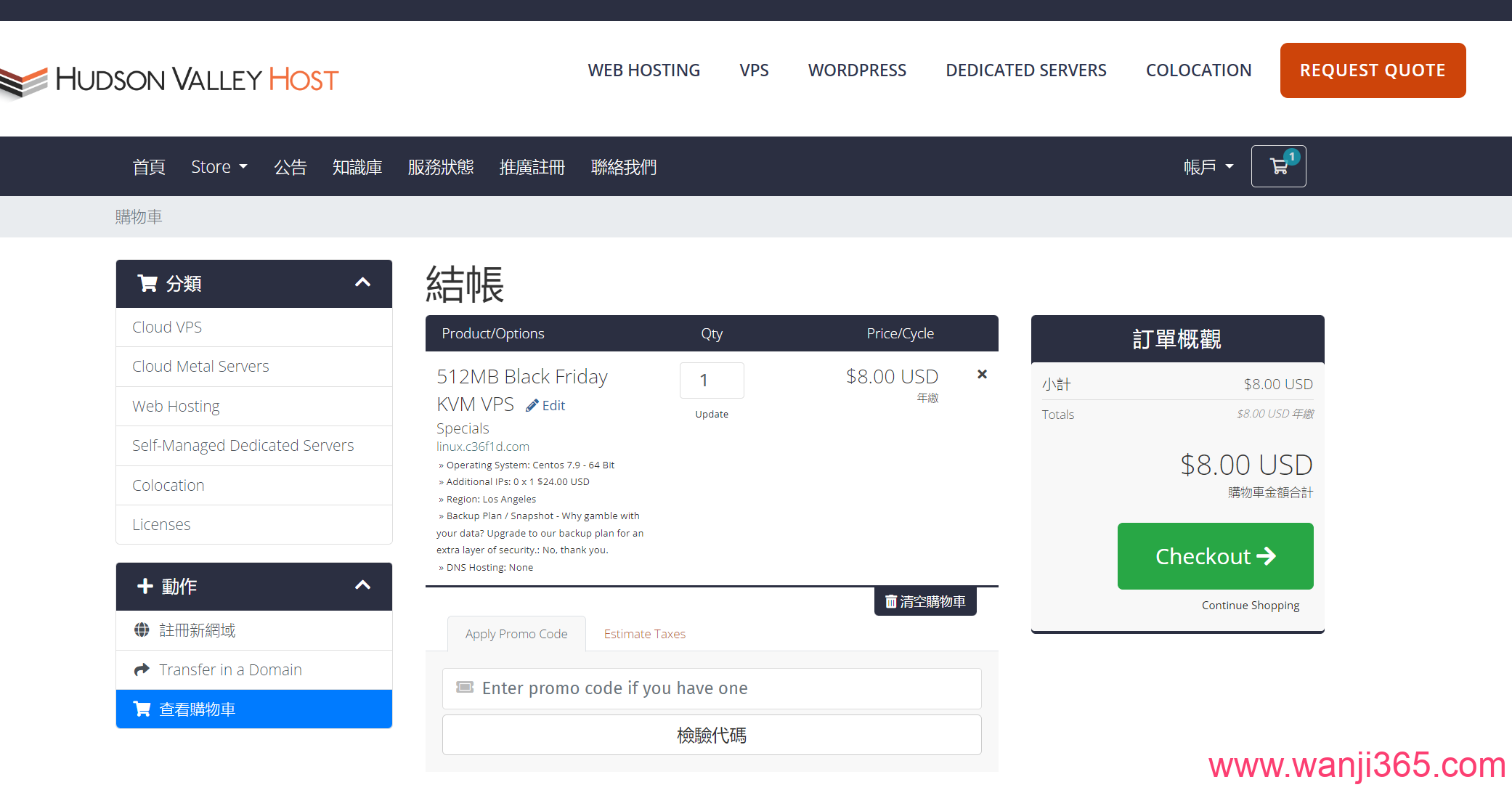
Task: Click the plus icon beside 動作 heading
Action: point(145,586)
